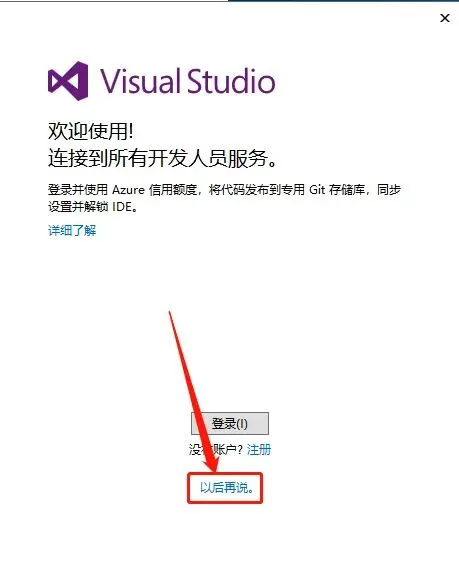The width and height of the screenshot is (459, 569).
Task: Open the 详细了解 link
Action: tap(72, 230)
